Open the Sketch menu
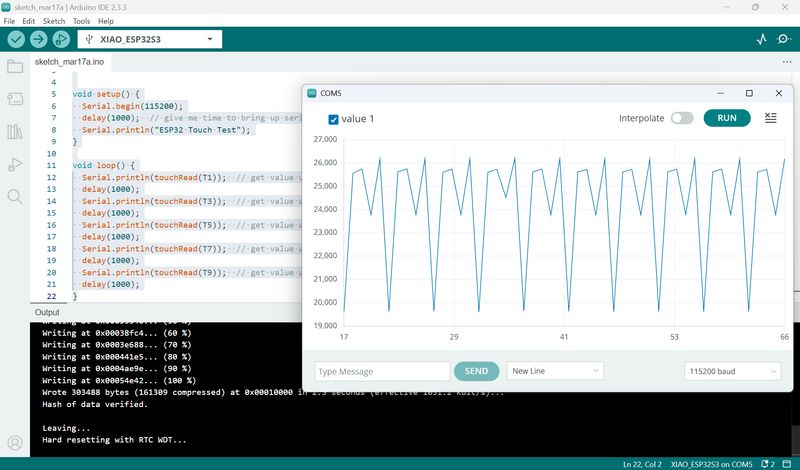 (54, 21)
